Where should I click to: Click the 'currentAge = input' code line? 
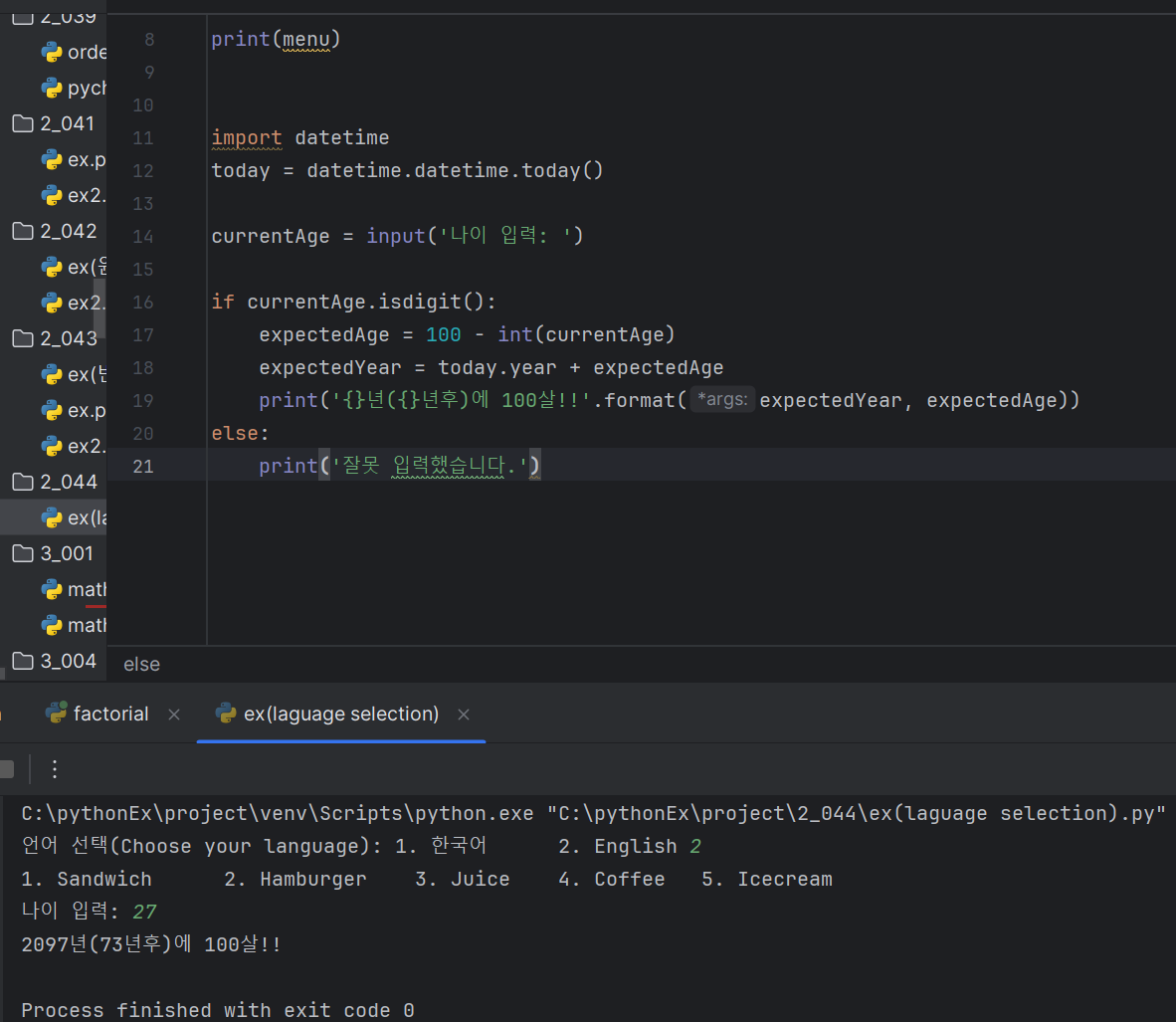pos(397,236)
